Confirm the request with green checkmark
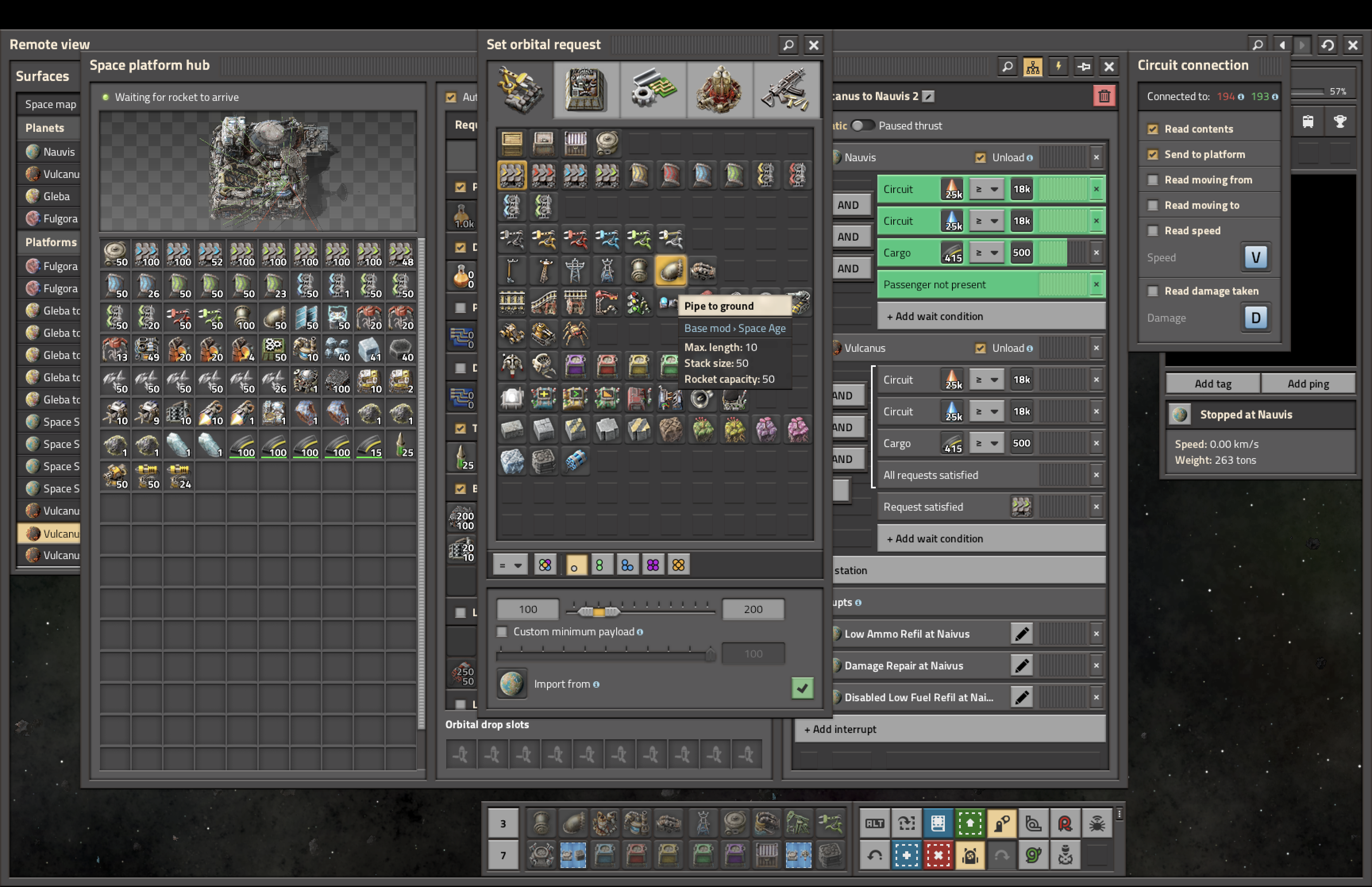The image size is (1372, 887). tap(802, 687)
